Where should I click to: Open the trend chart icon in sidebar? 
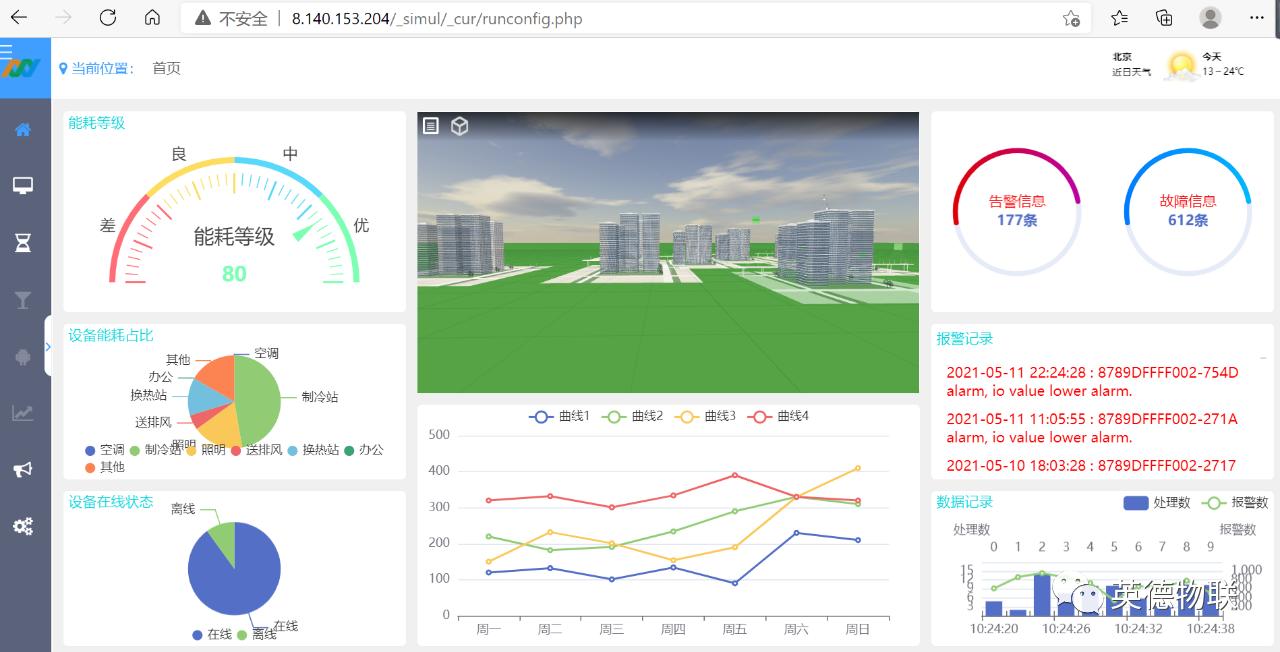point(23,413)
